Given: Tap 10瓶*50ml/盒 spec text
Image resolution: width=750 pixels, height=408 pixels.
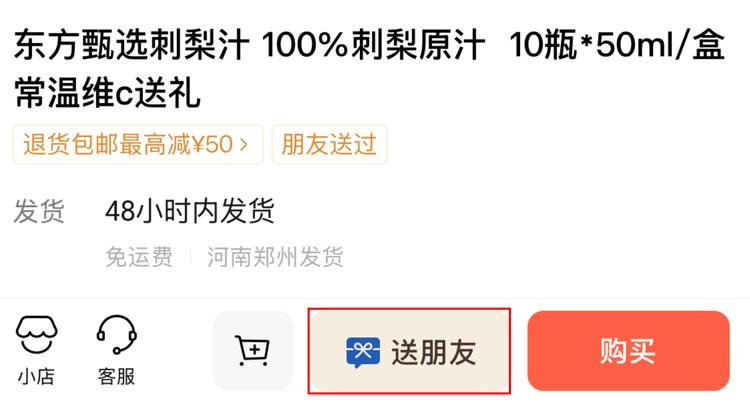Looking at the screenshot, I should coord(617,46).
